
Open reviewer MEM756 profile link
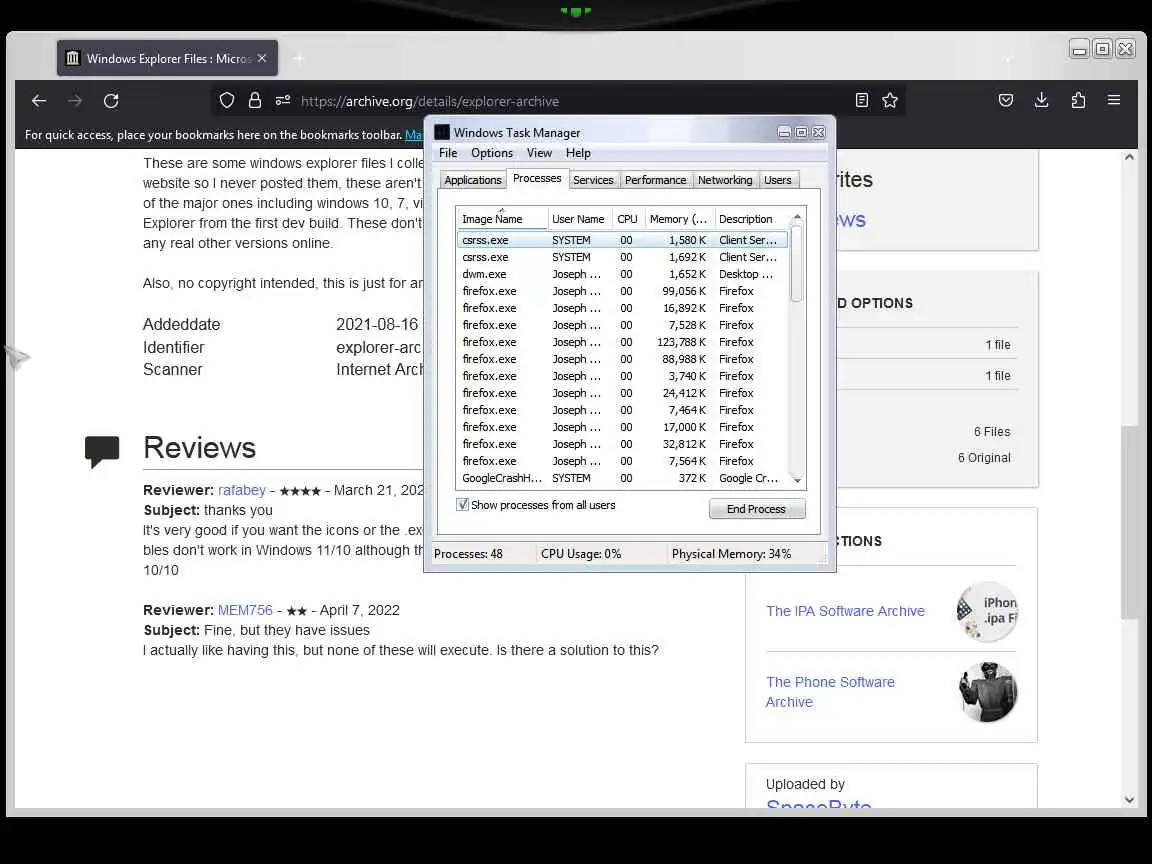(x=245, y=610)
